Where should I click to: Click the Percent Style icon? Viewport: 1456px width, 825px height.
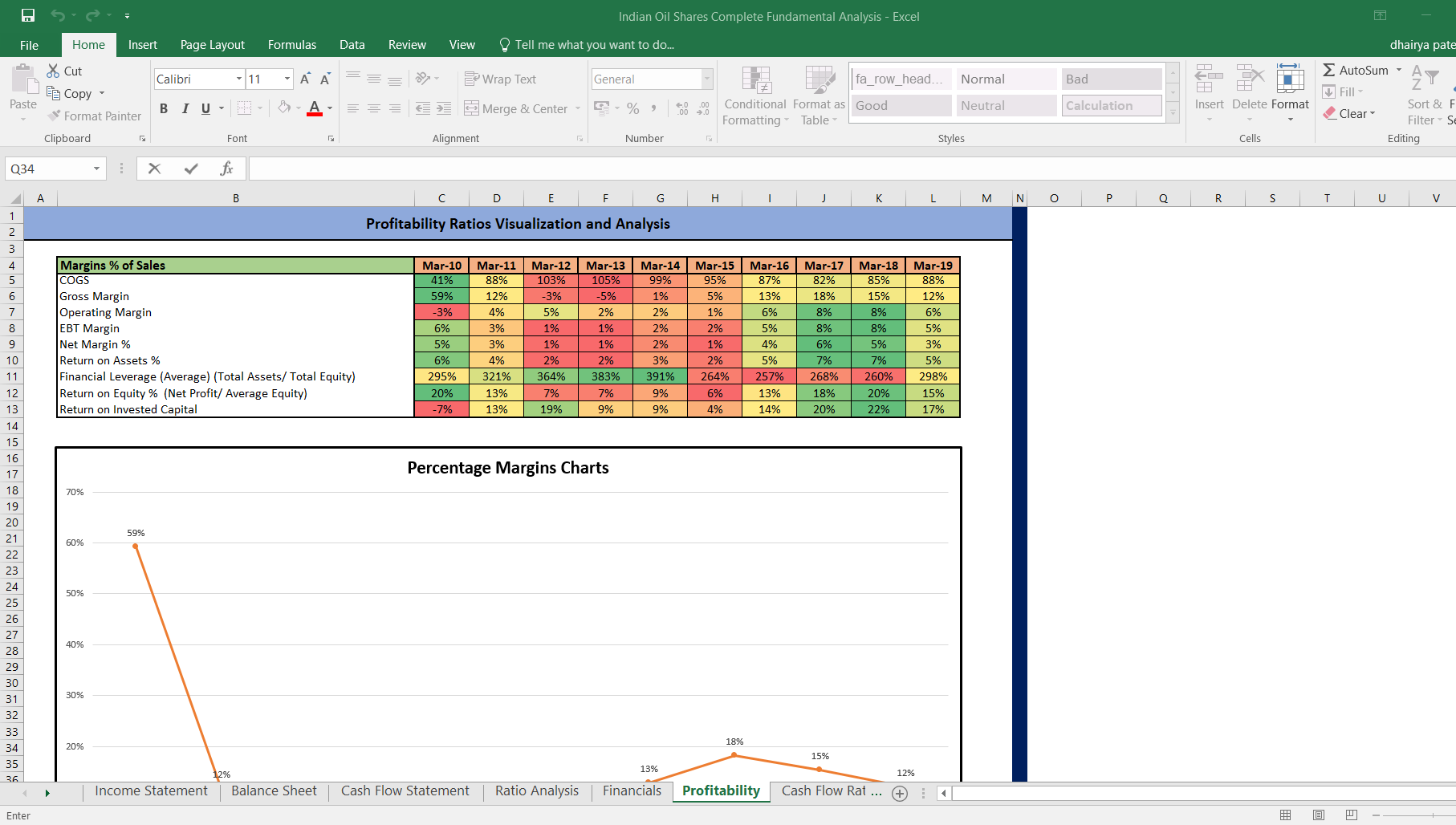coord(633,108)
